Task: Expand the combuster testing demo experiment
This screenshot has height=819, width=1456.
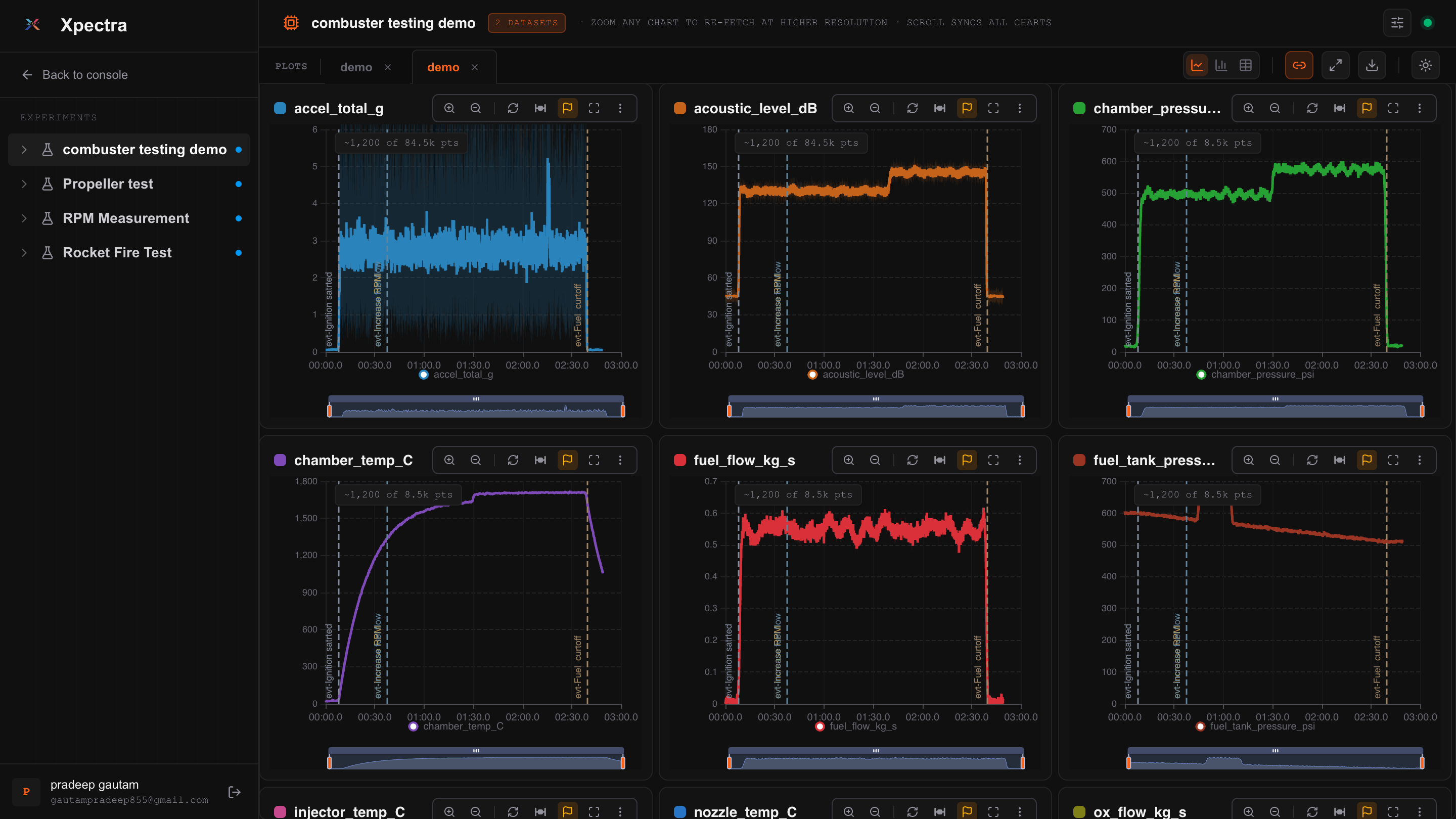Action: 24,149
